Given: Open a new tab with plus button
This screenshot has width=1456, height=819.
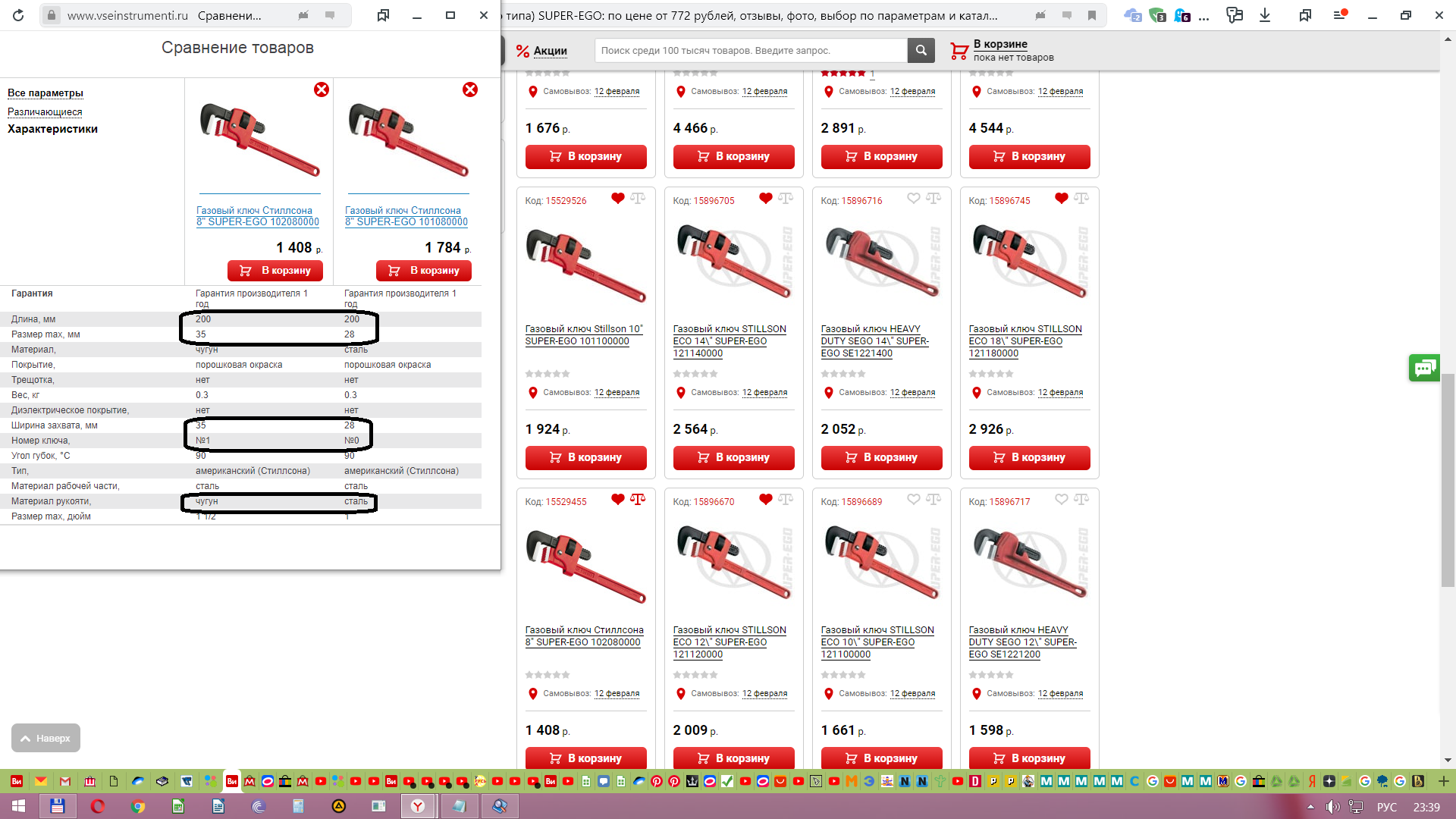Looking at the screenshot, I should [1443, 781].
